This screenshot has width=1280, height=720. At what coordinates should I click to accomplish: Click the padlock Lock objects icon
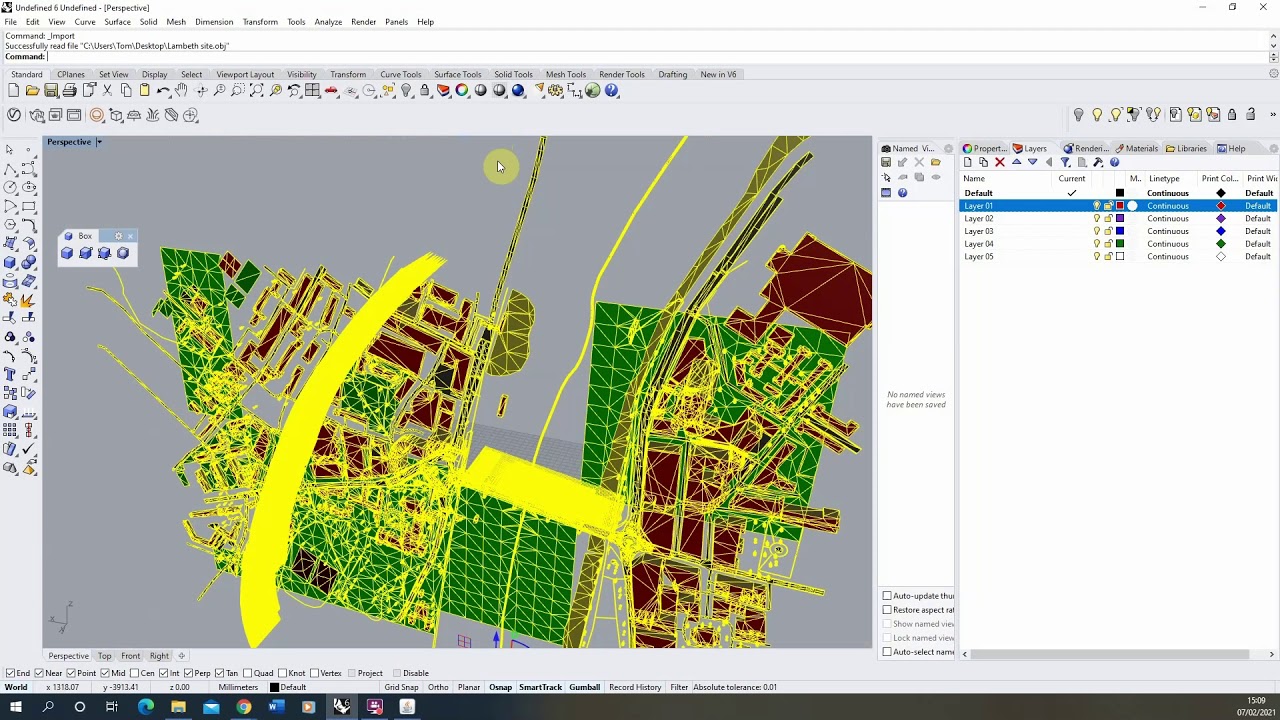(425, 91)
